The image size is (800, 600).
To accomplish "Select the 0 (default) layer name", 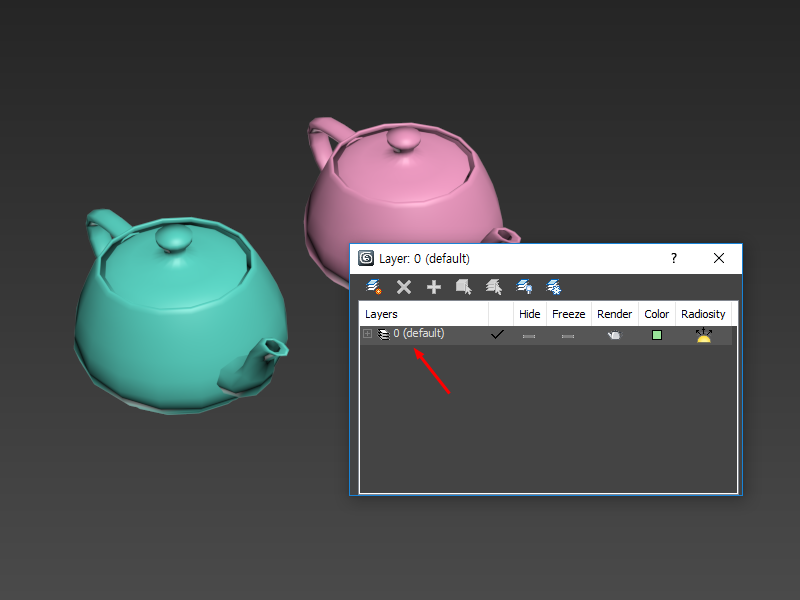I will (419, 333).
